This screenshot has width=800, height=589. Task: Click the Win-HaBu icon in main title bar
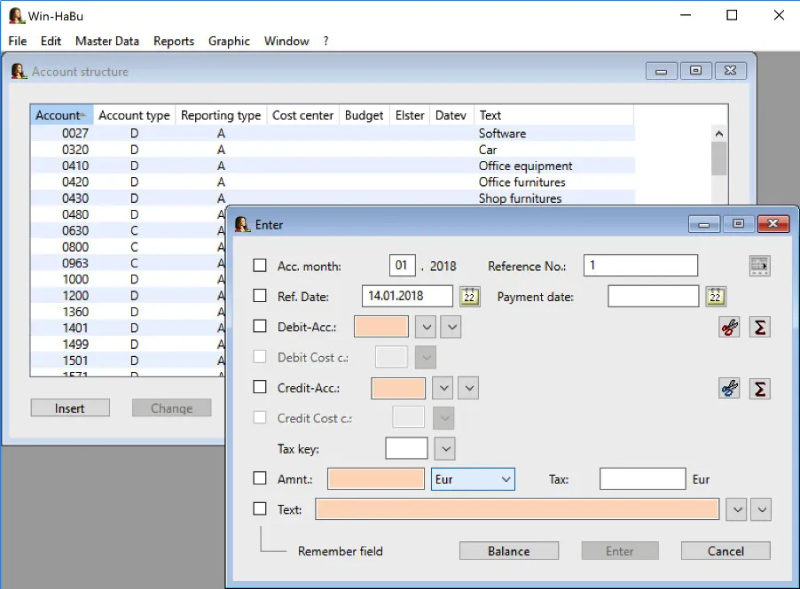[15, 16]
